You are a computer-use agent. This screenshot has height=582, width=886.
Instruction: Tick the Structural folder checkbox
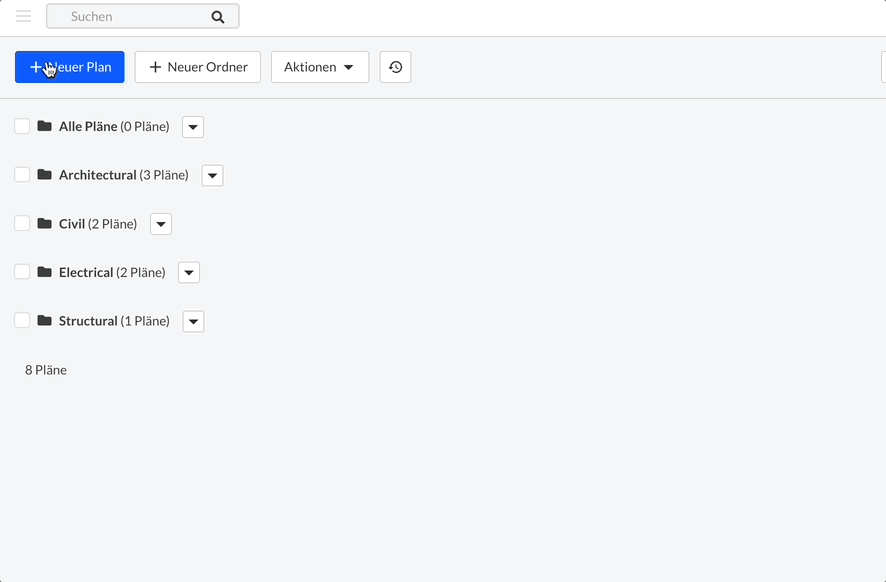coord(22,320)
